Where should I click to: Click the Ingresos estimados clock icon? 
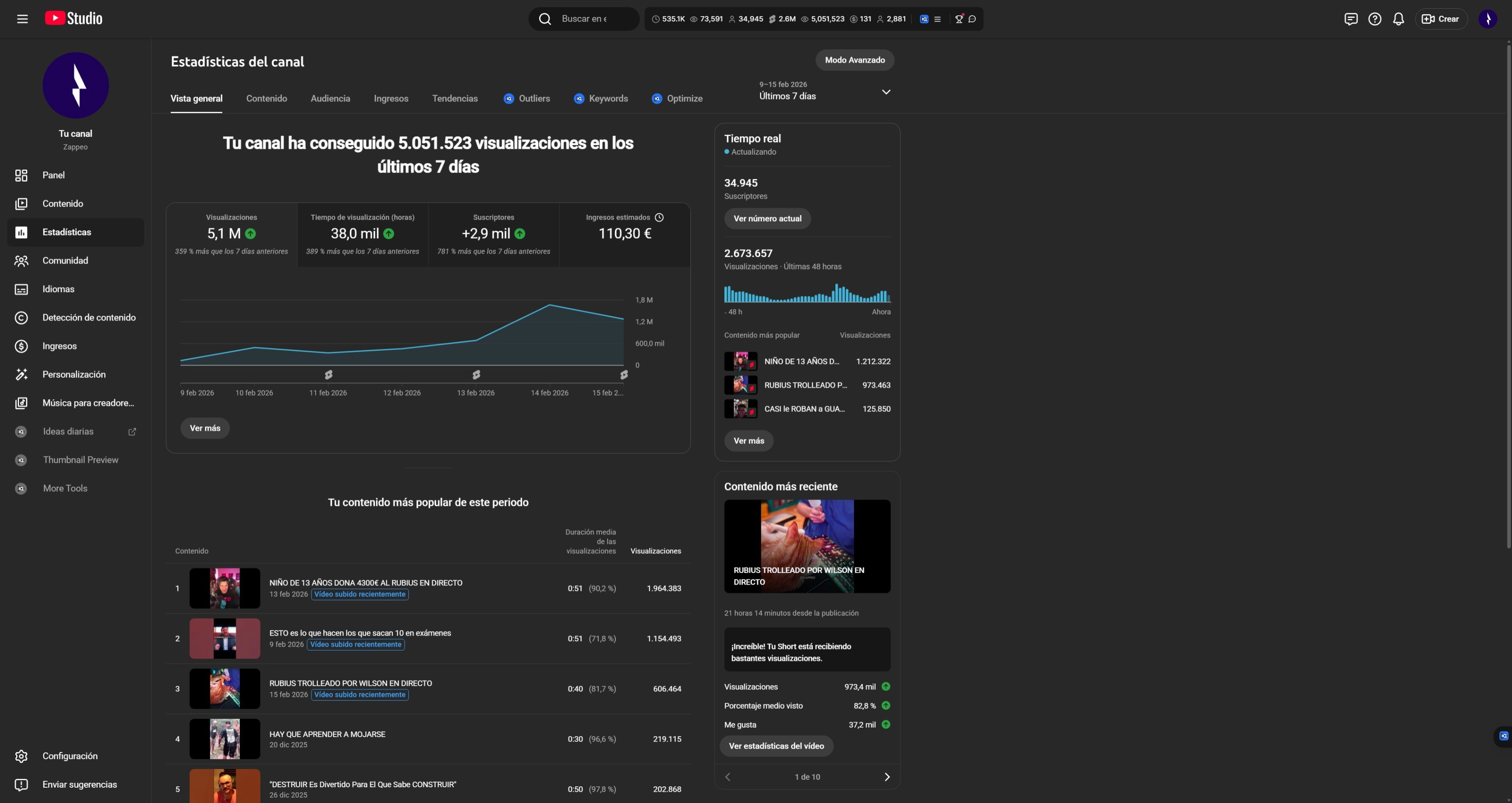pyautogui.click(x=659, y=218)
